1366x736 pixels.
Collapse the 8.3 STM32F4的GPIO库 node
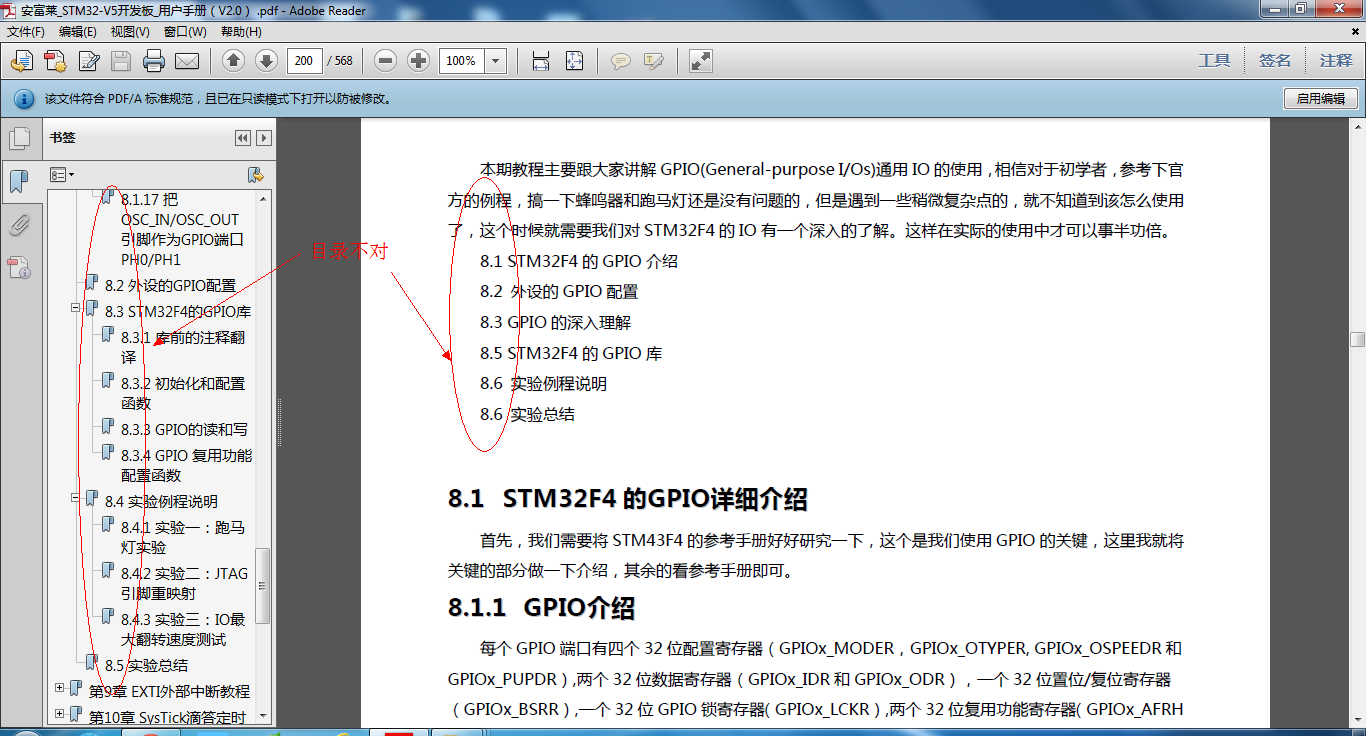tap(75, 308)
